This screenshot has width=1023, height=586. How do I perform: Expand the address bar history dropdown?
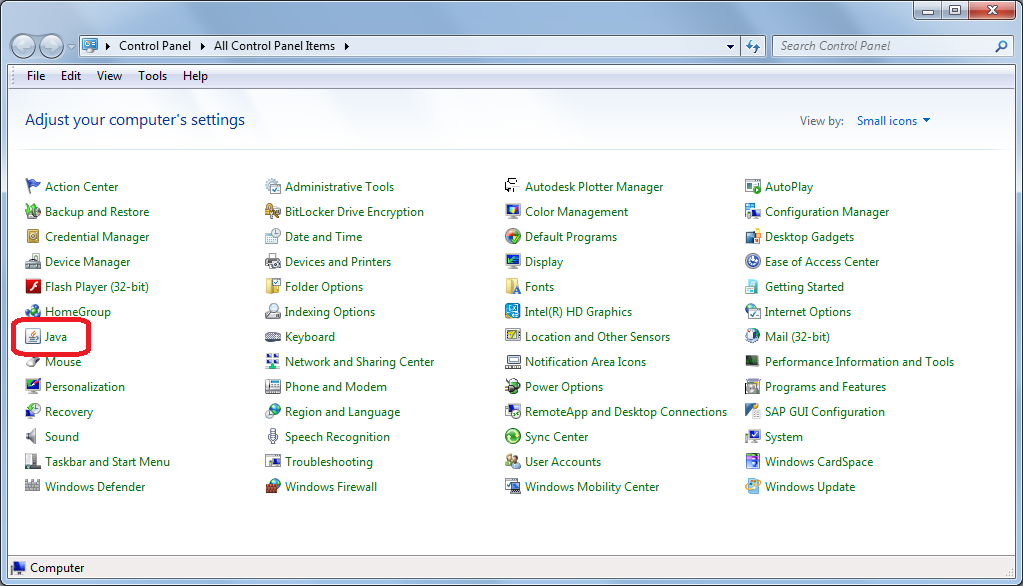(x=730, y=46)
